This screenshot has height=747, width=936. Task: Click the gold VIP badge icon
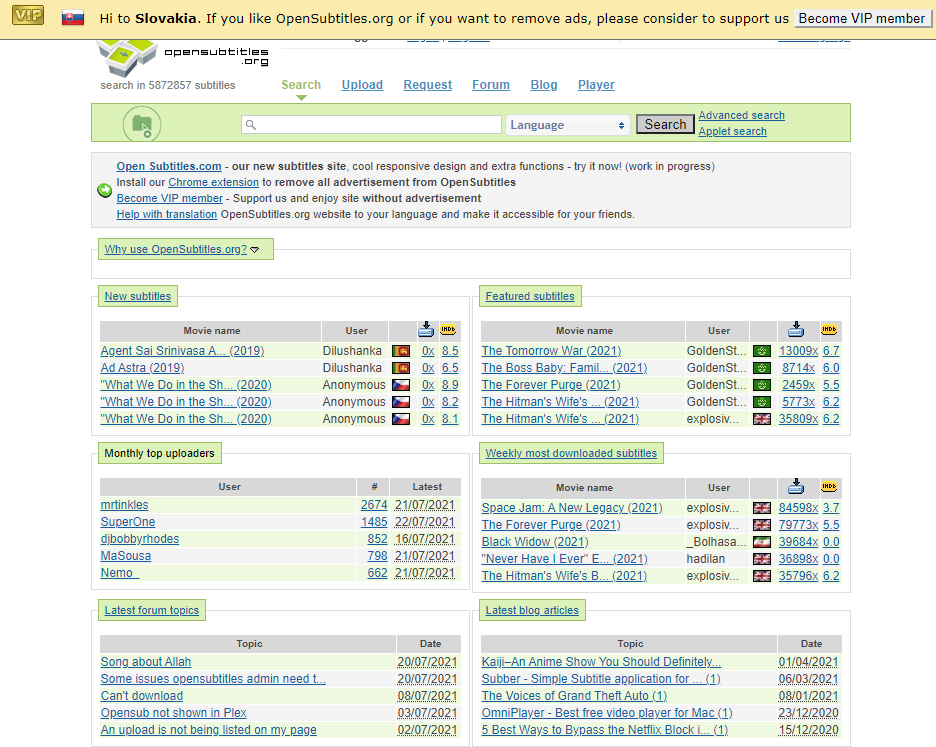click(28, 18)
